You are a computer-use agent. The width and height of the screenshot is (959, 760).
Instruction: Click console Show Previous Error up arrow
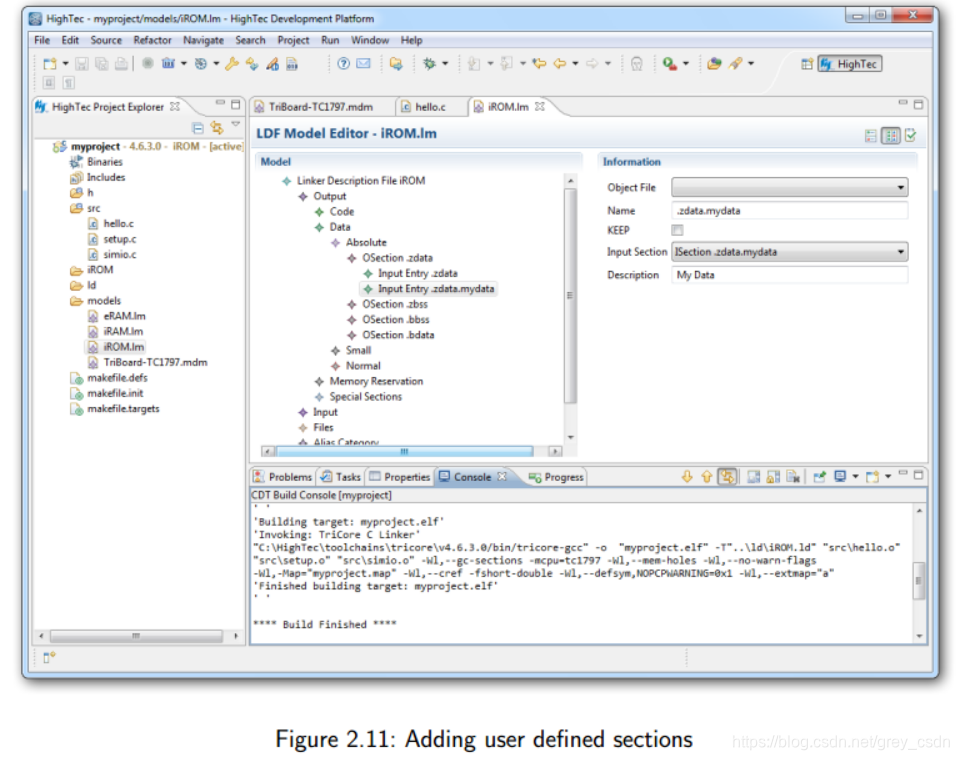point(707,476)
